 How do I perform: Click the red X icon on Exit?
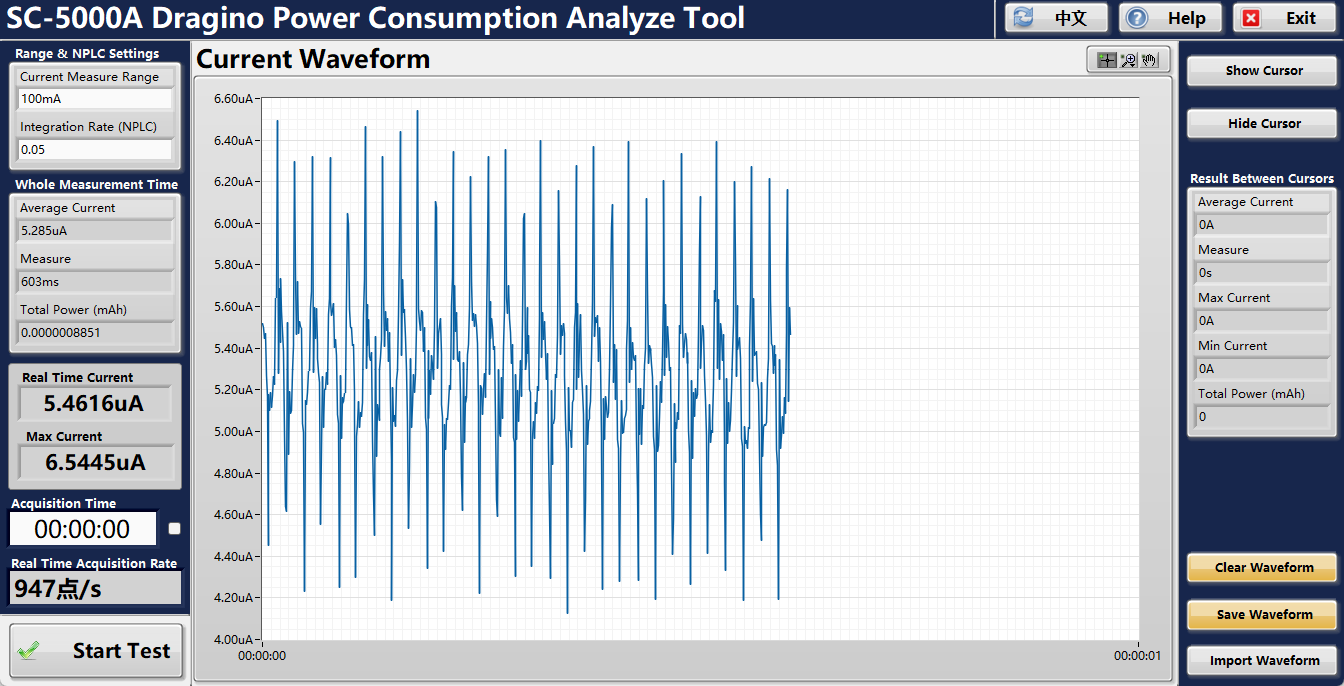1252,18
